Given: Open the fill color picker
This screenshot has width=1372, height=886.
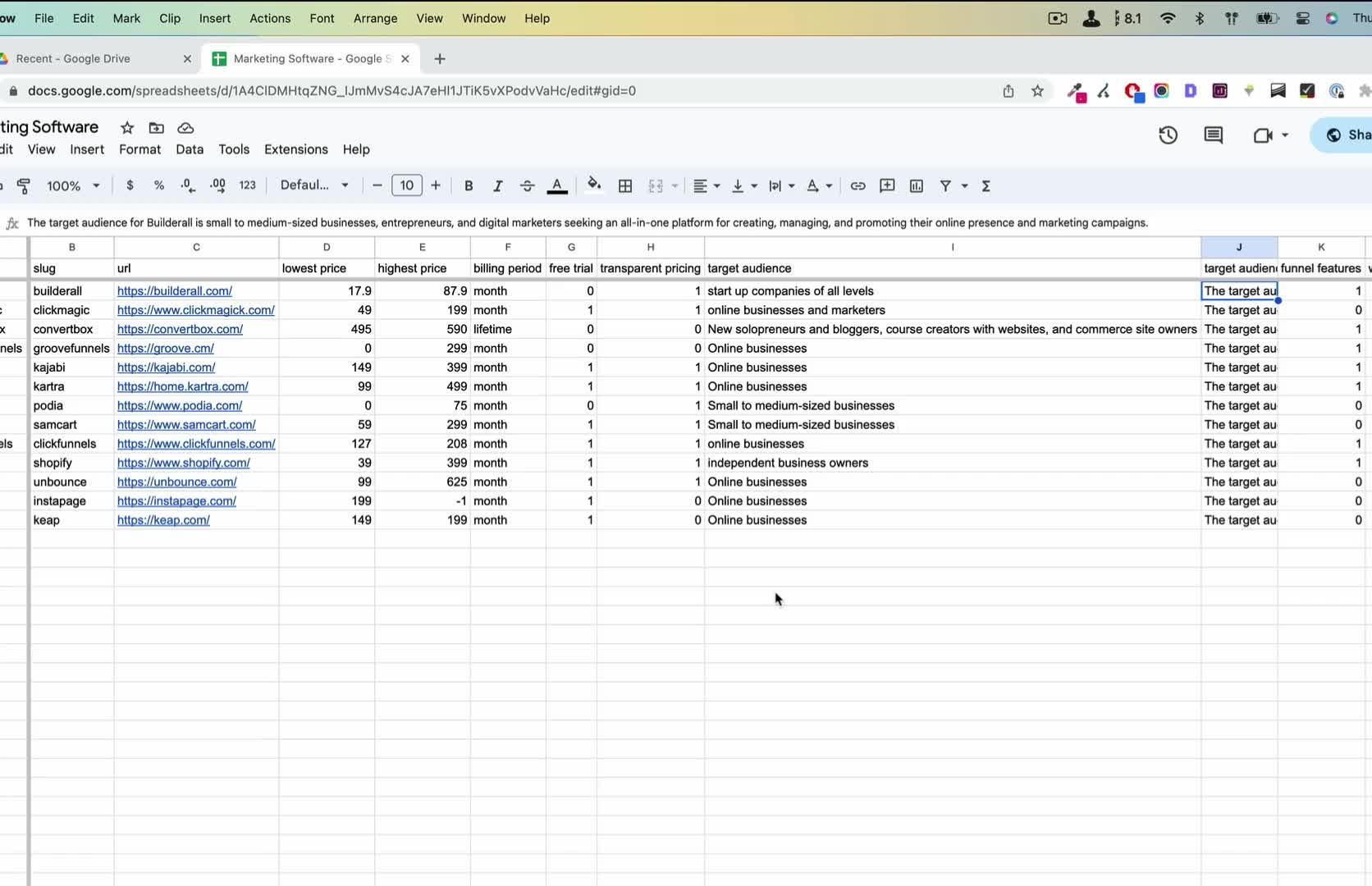Looking at the screenshot, I should point(594,185).
